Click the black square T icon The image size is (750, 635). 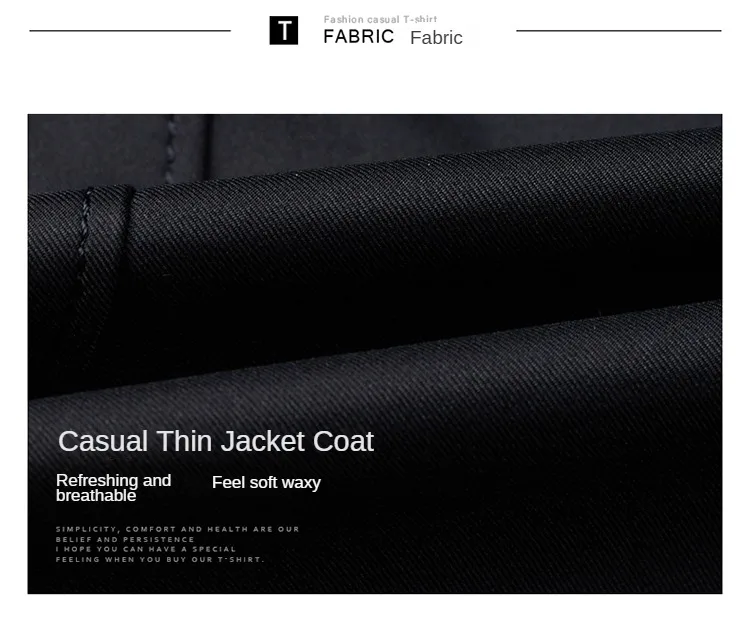pyautogui.click(x=284, y=31)
